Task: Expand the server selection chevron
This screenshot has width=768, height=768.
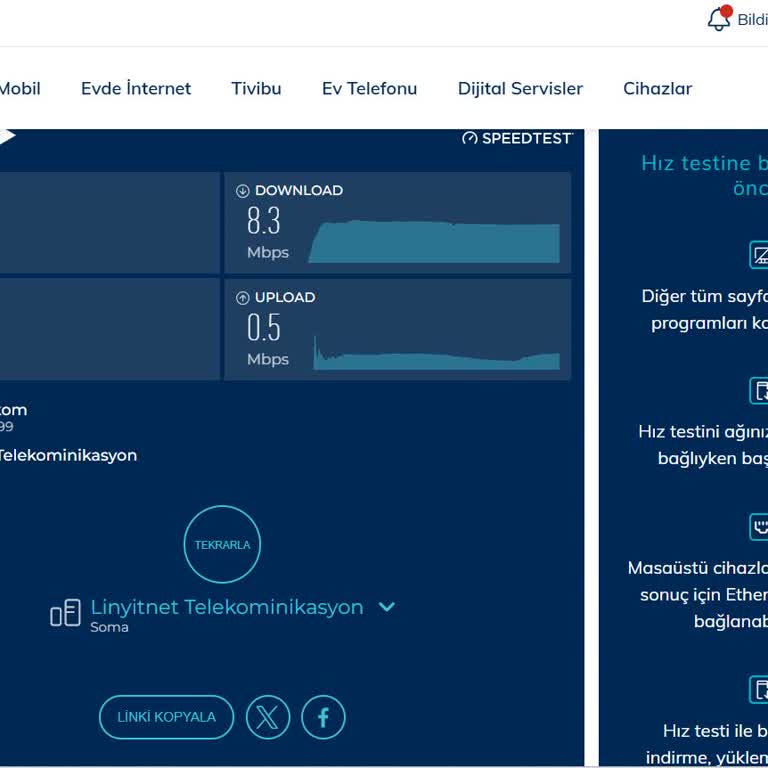Action: pyautogui.click(x=386, y=607)
